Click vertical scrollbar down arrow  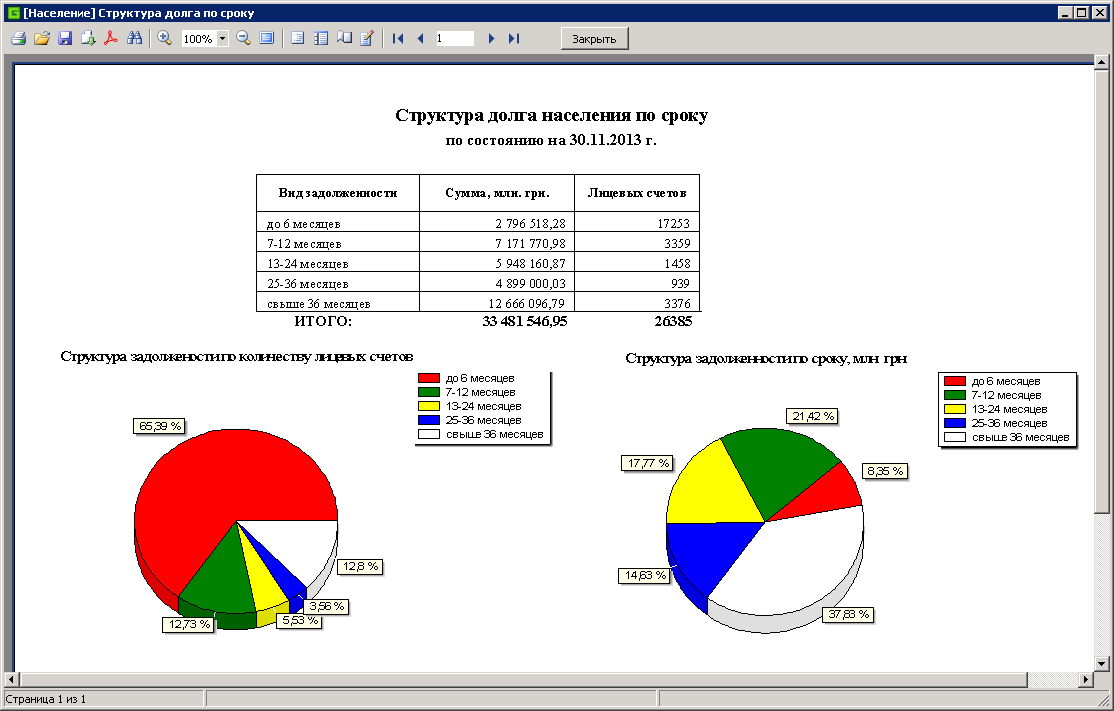pyautogui.click(x=1101, y=663)
